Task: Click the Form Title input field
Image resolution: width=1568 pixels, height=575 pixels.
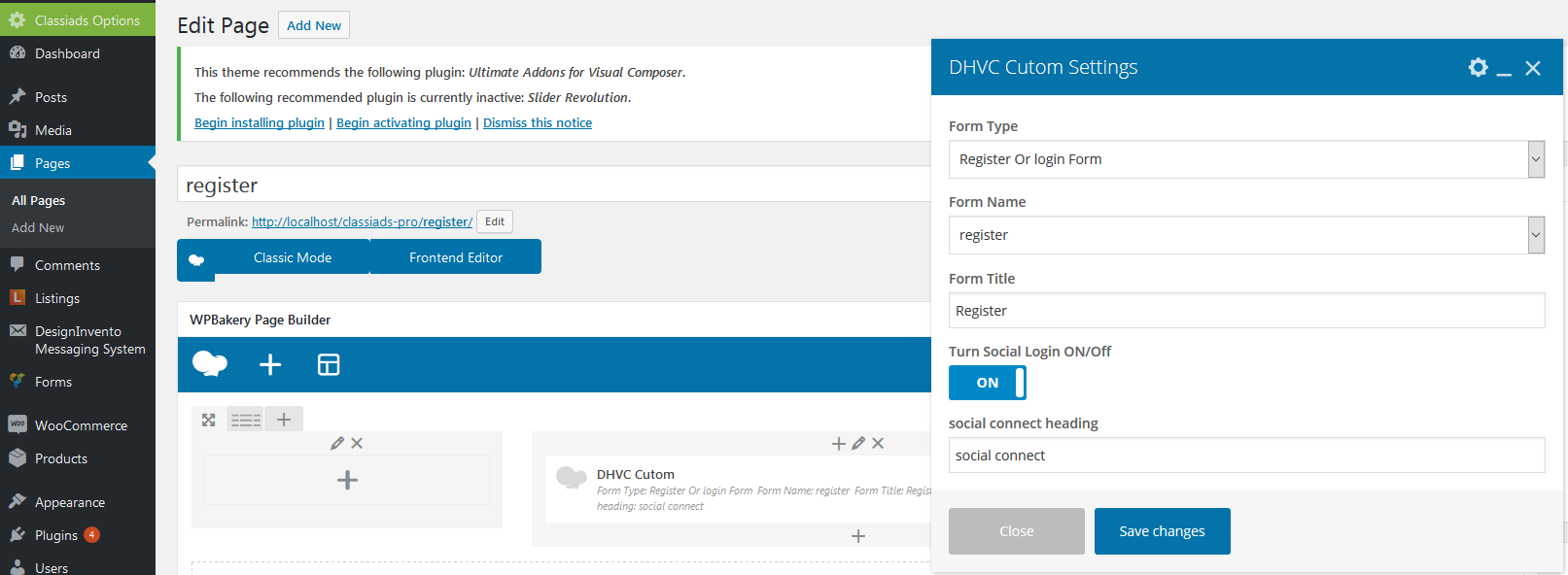Action: [x=1246, y=311]
